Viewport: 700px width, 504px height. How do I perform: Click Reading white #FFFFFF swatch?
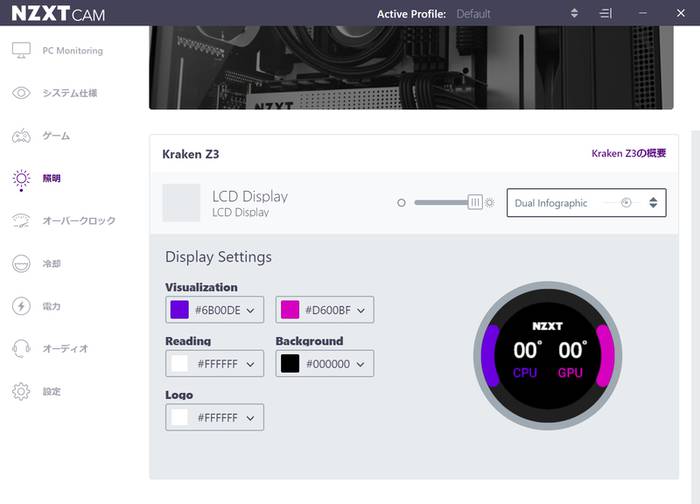point(179,363)
